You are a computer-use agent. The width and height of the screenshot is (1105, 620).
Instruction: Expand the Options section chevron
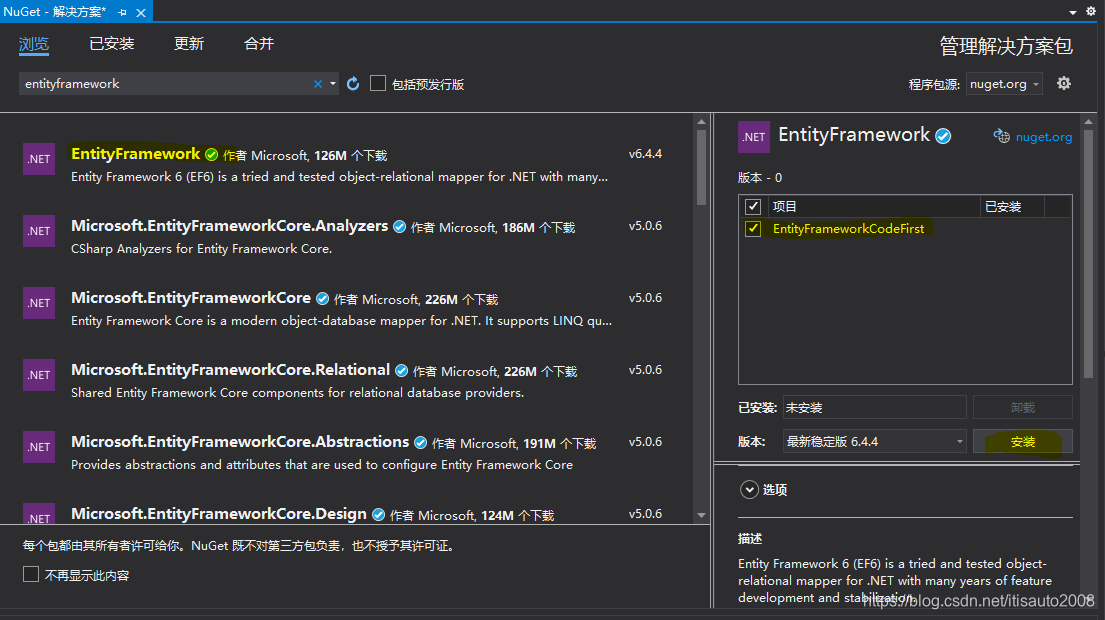pos(749,489)
